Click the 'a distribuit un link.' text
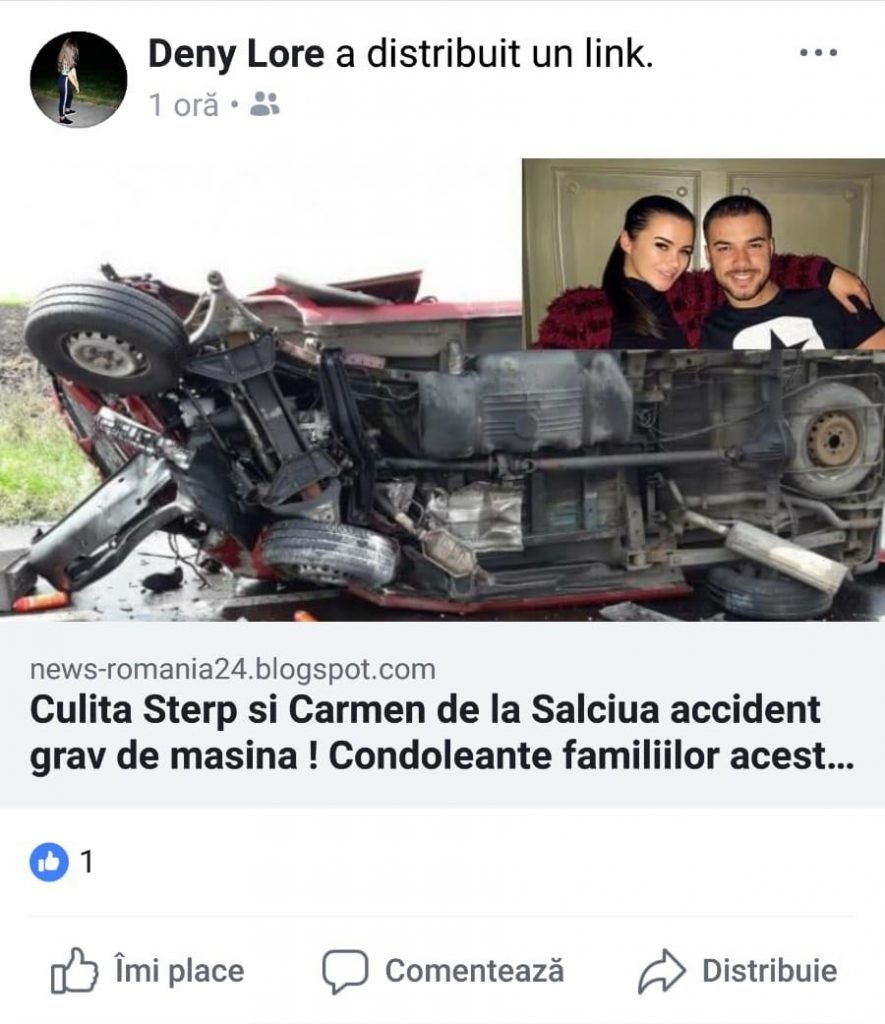885x1024 pixels. tap(494, 54)
